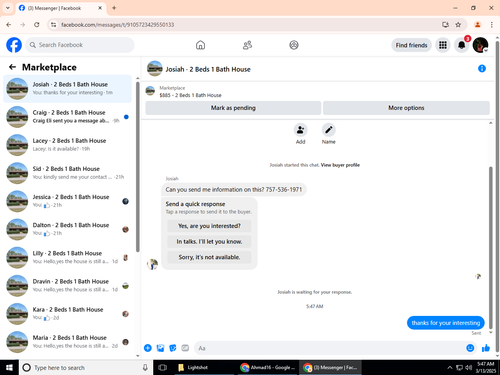Open Windows Start menu
This screenshot has width=500, height=375.
click(x=9, y=367)
